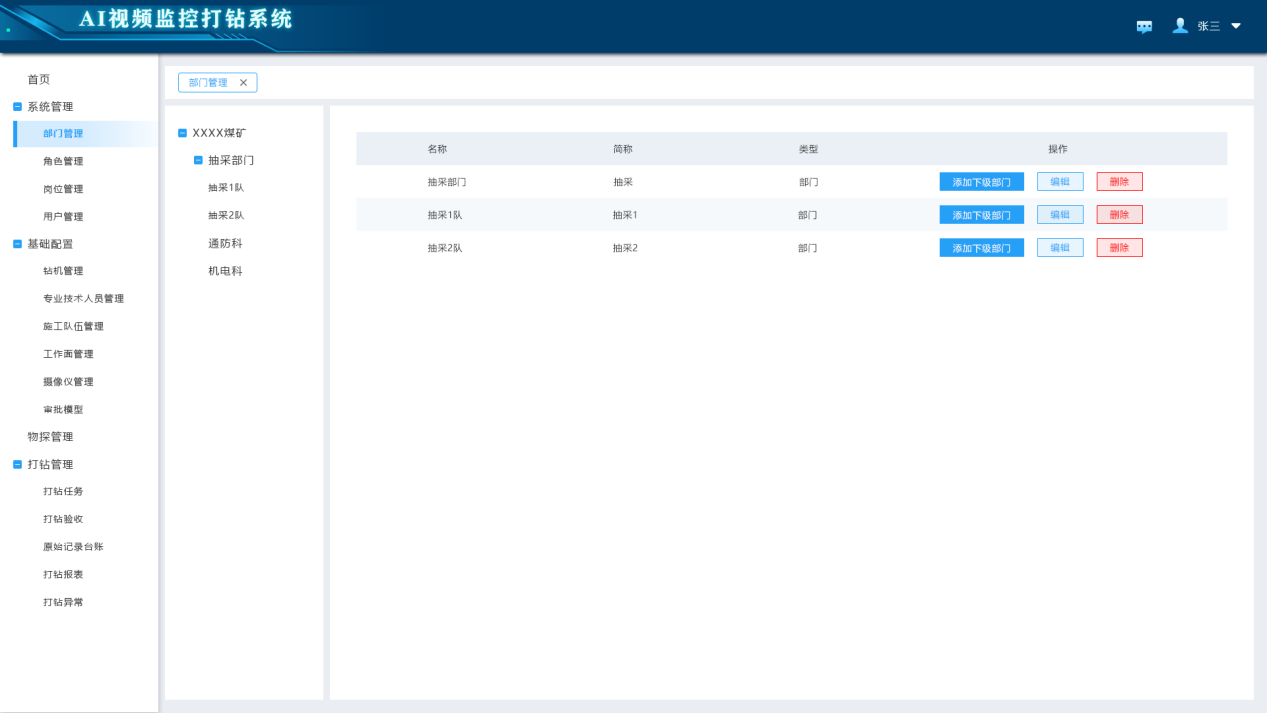Click 添加下级部门 for 抽采部门 row
The width and height of the screenshot is (1267, 713).
(981, 182)
